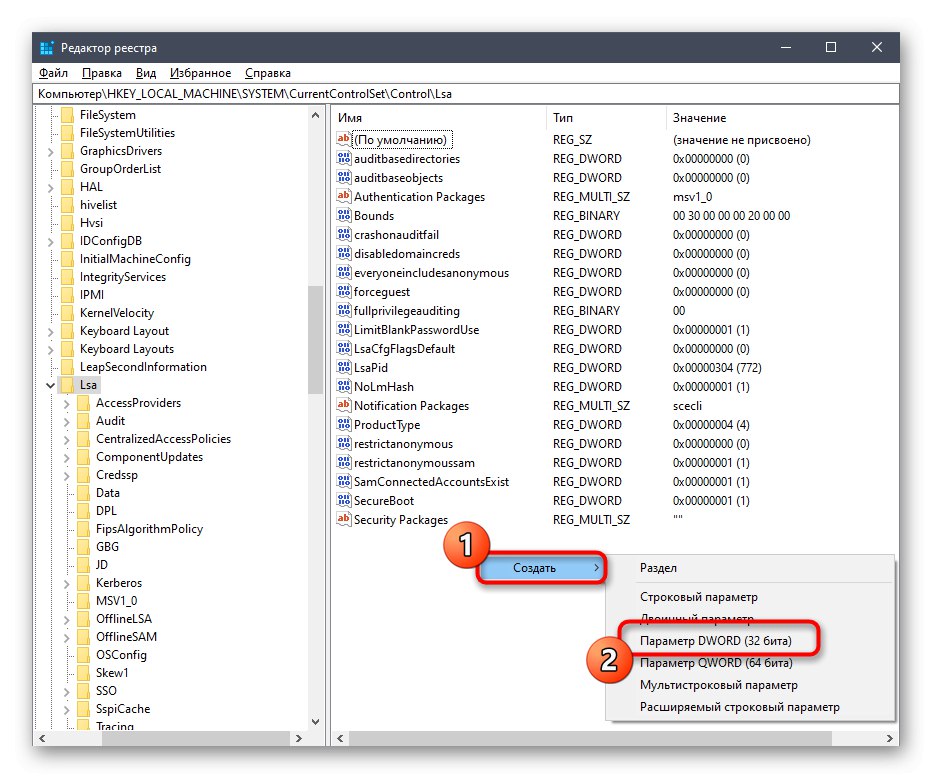932x778 pixels.
Task: Expand the Audit subkey
Action: coord(67,422)
